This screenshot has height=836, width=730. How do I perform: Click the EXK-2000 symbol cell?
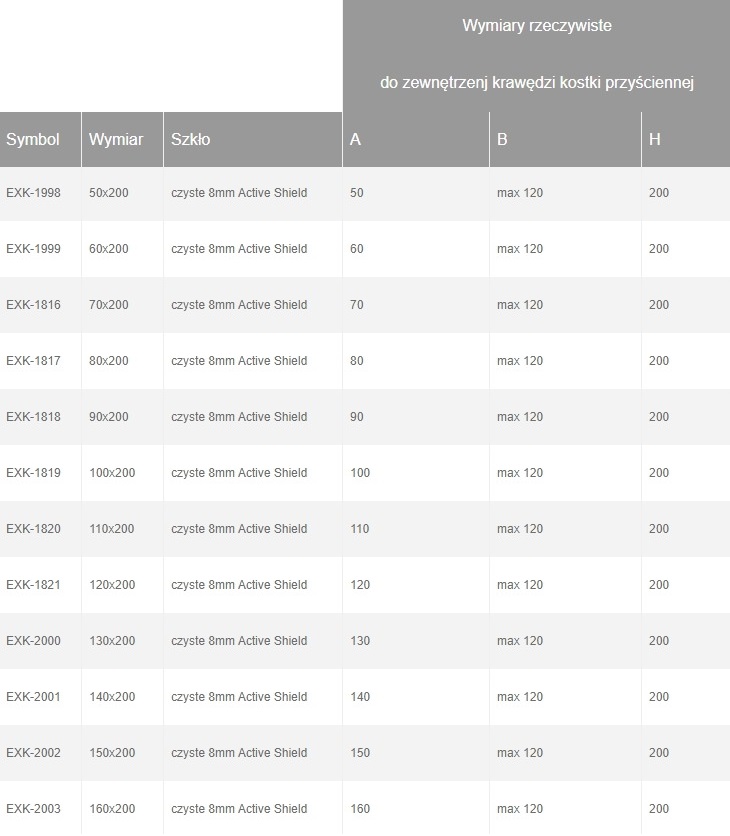tap(33, 641)
